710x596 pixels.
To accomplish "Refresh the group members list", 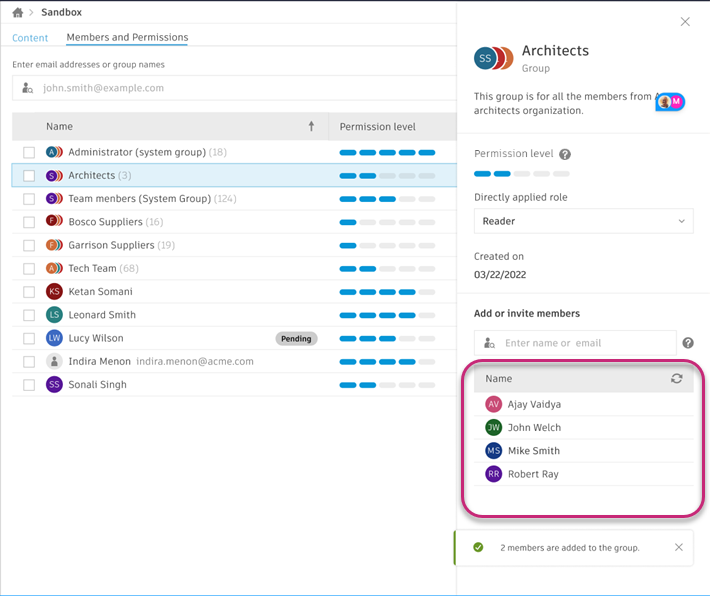I will point(677,379).
